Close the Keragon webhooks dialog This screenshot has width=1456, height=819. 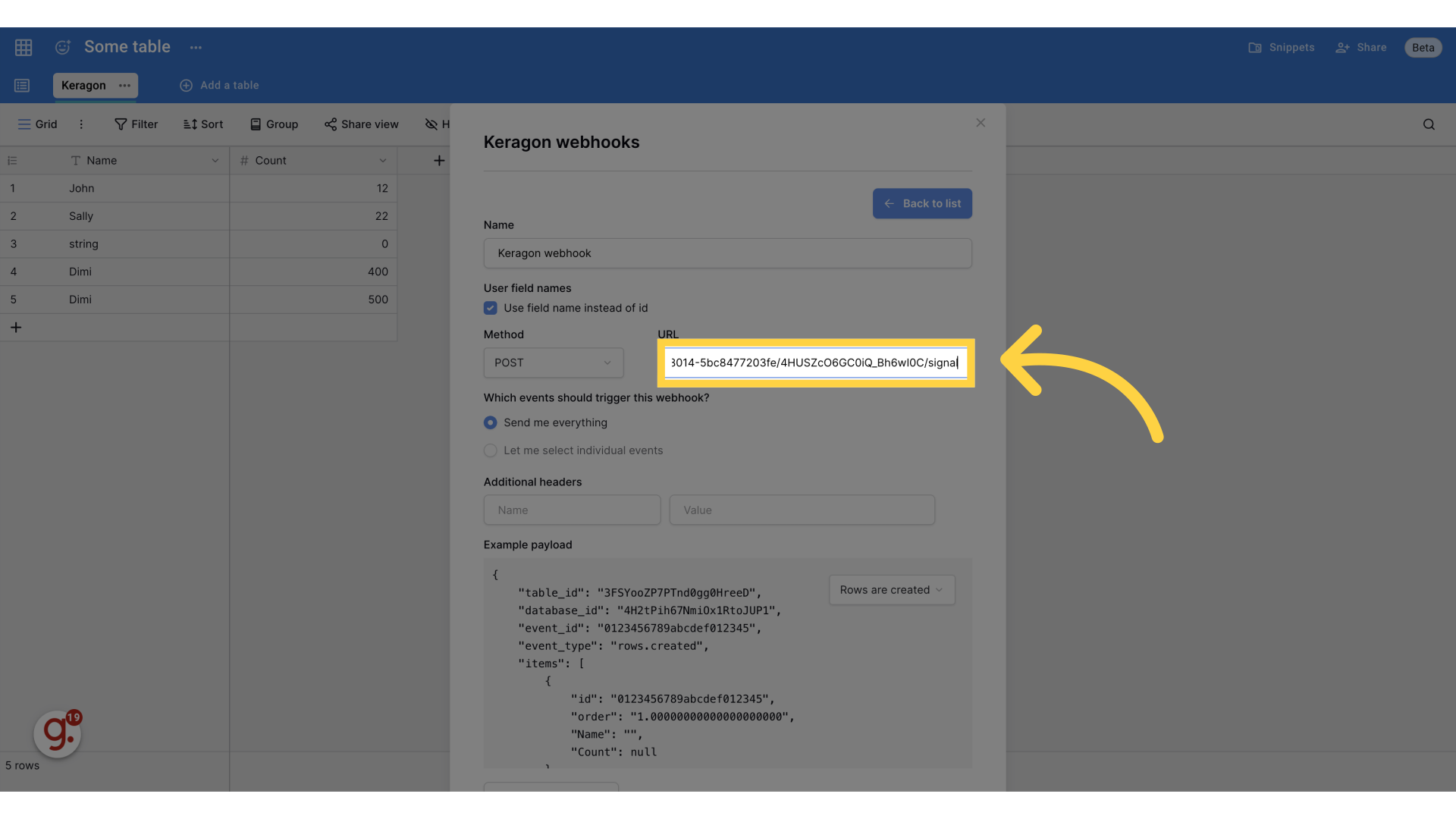click(981, 123)
